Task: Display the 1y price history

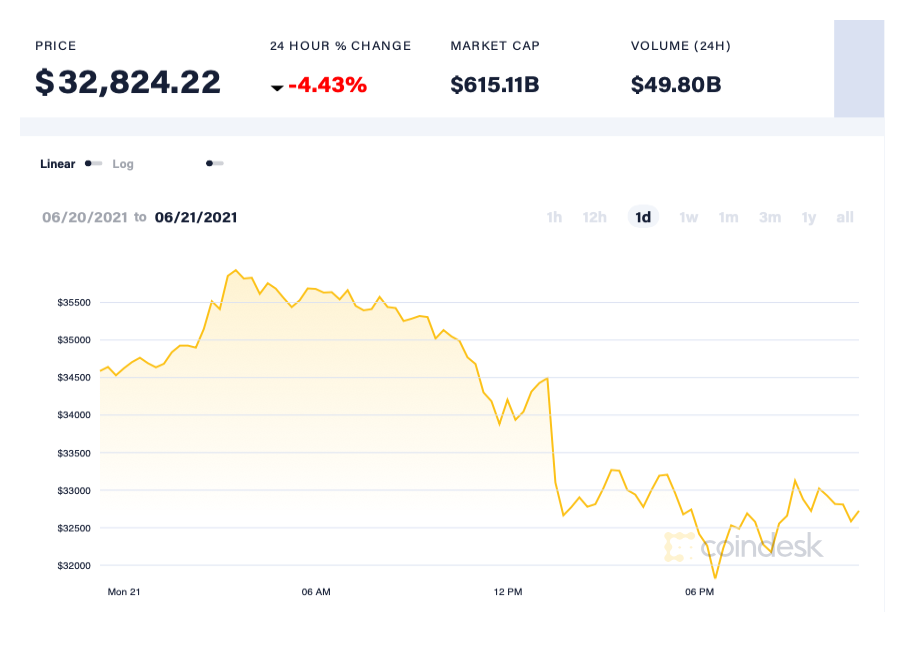Action: pos(809,217)
